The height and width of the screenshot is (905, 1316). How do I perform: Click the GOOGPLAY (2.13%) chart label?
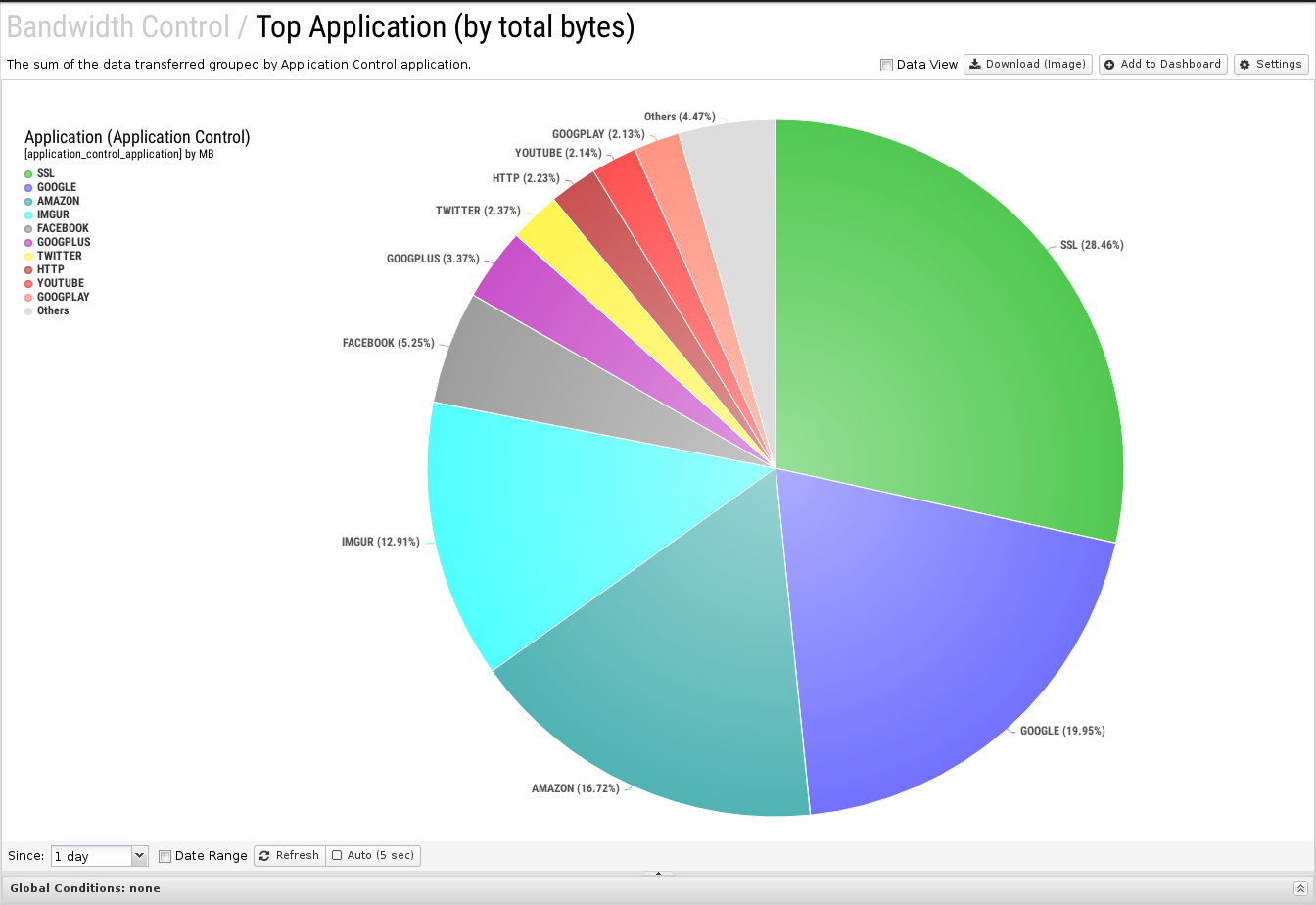pos(598,134)
